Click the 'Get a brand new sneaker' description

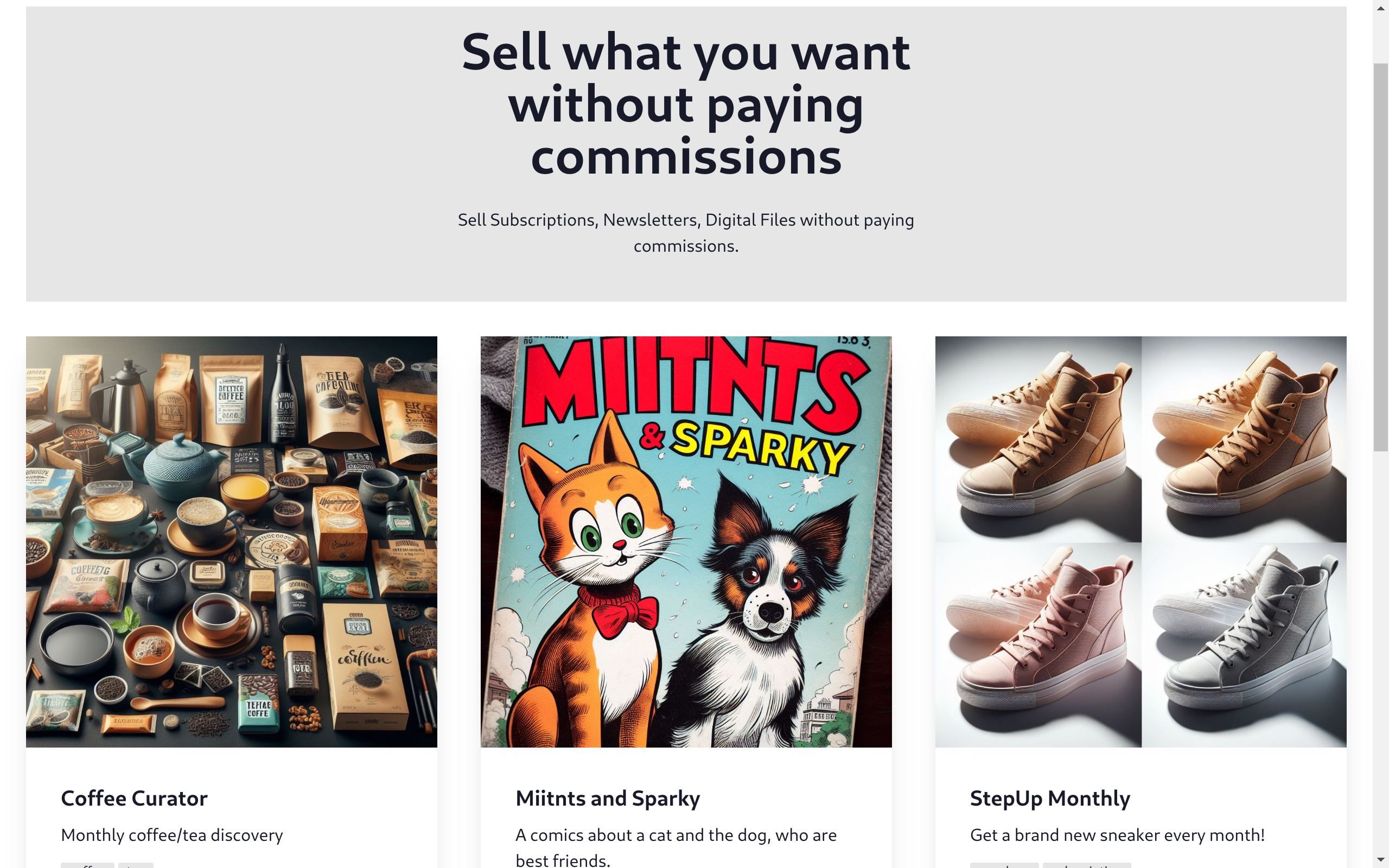(1118, 835)
